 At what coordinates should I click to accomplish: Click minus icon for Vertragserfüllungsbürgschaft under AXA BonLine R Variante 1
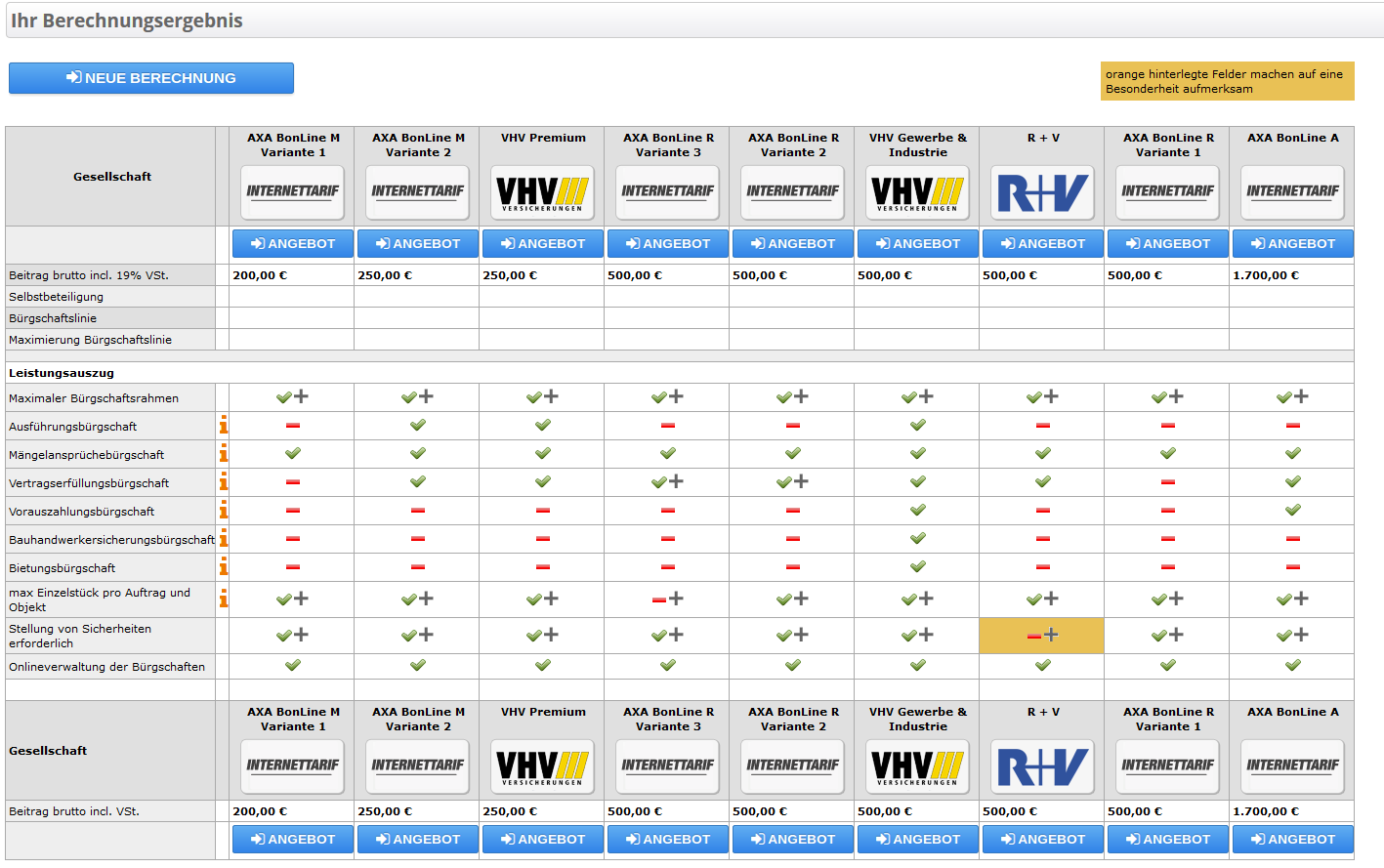(1168, 482)
